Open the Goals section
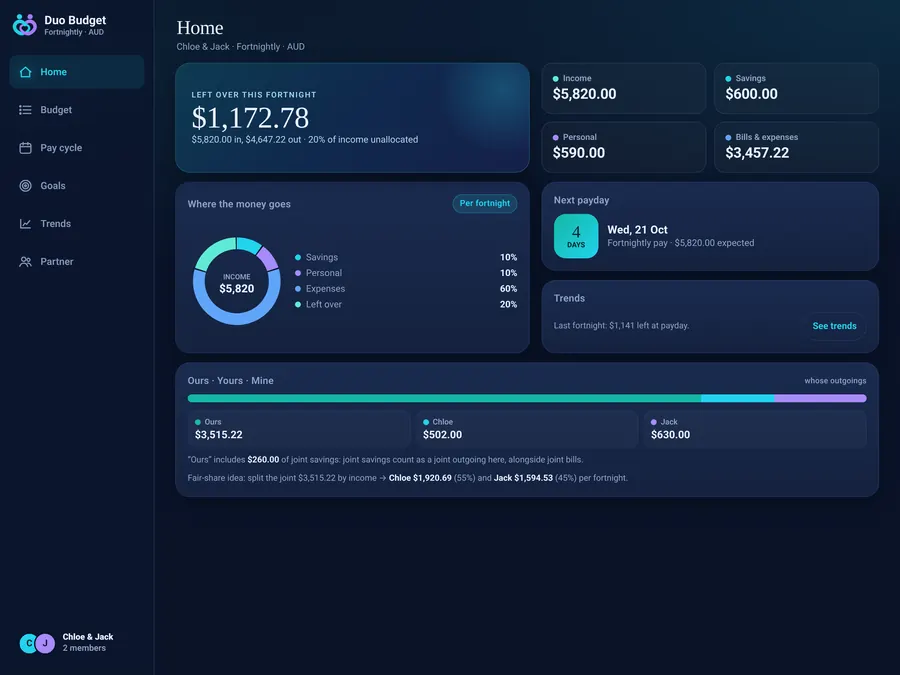The height and width of the screenshot is (675, 900). [77, 185]
